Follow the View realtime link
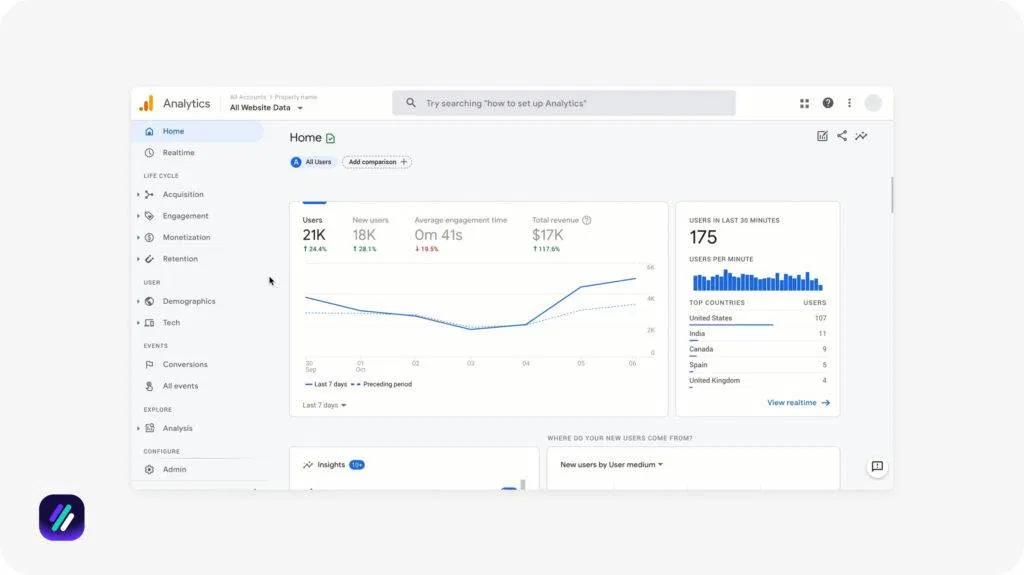 coord(798,402)
